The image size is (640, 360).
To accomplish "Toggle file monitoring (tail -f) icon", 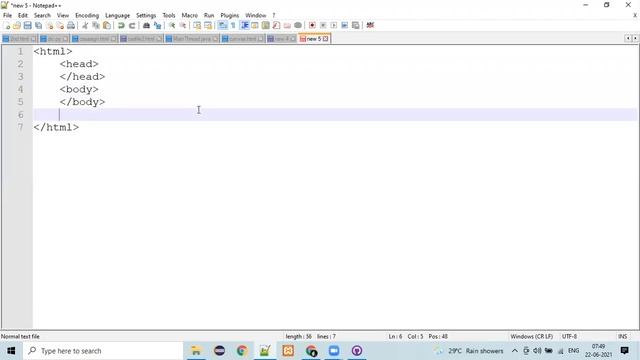I will 298,25.
